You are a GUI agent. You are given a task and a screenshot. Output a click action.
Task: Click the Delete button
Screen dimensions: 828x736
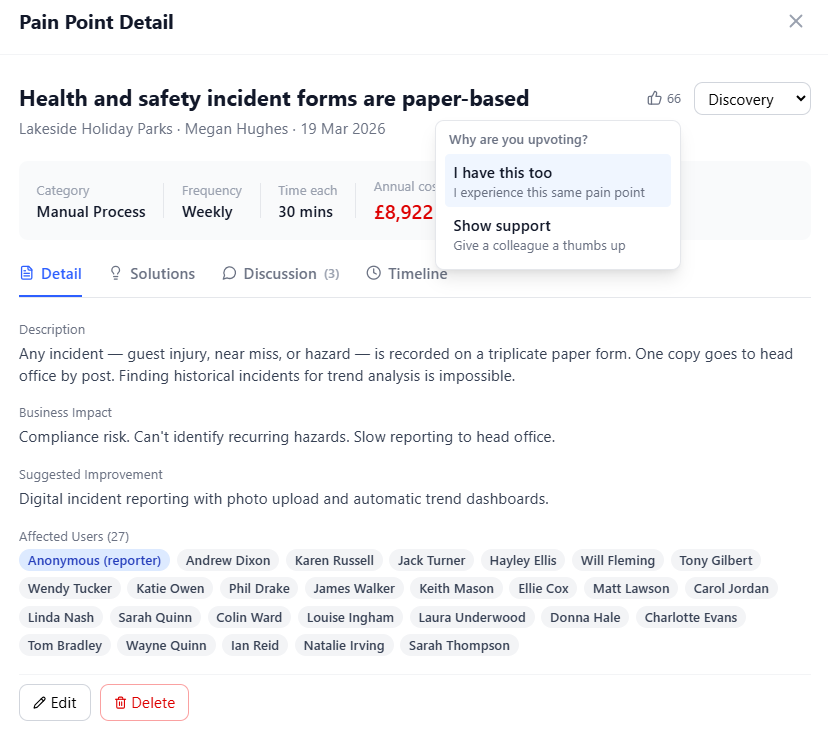coord(144,703)
